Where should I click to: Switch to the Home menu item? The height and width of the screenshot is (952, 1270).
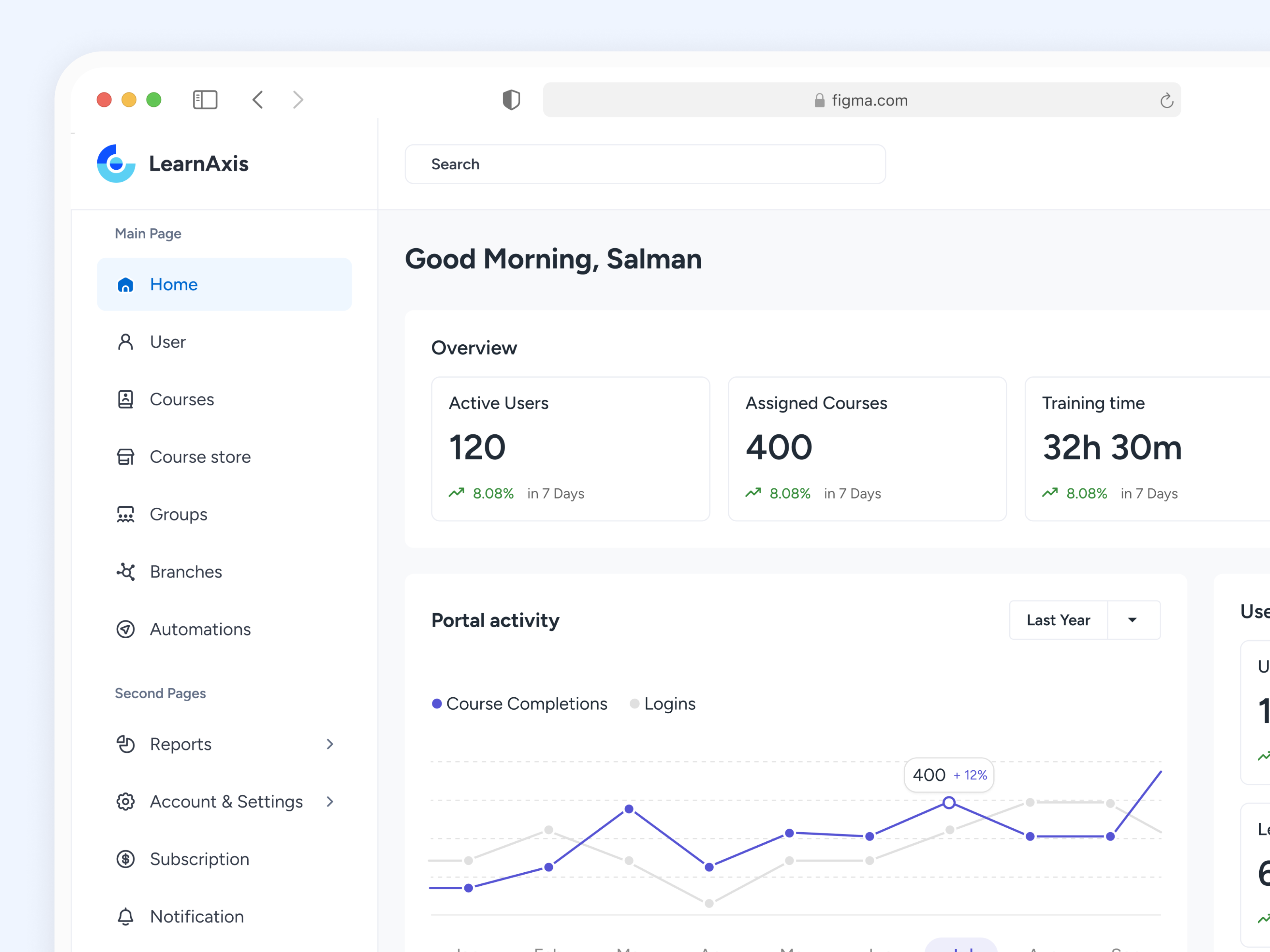point(173,284)
